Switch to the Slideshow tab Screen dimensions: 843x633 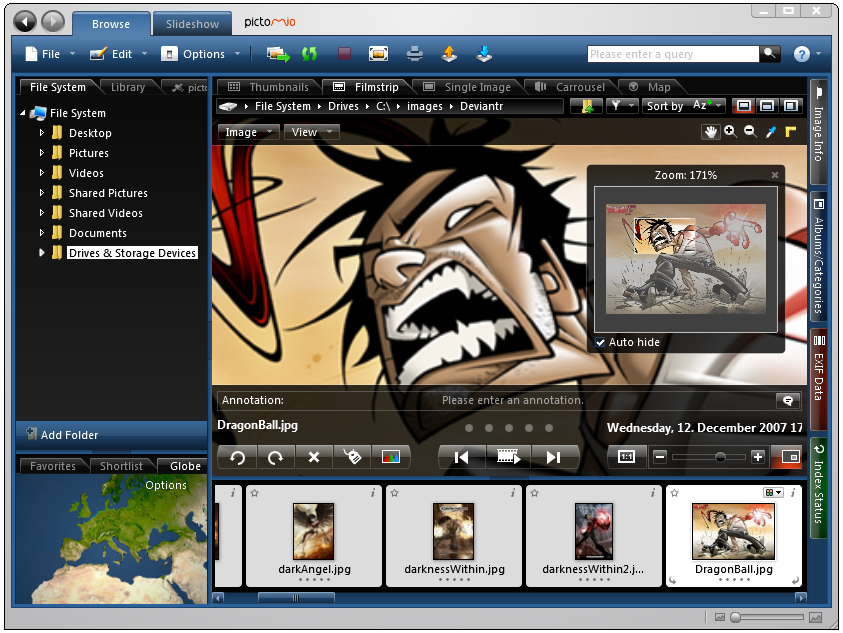(x=192, y=24)
